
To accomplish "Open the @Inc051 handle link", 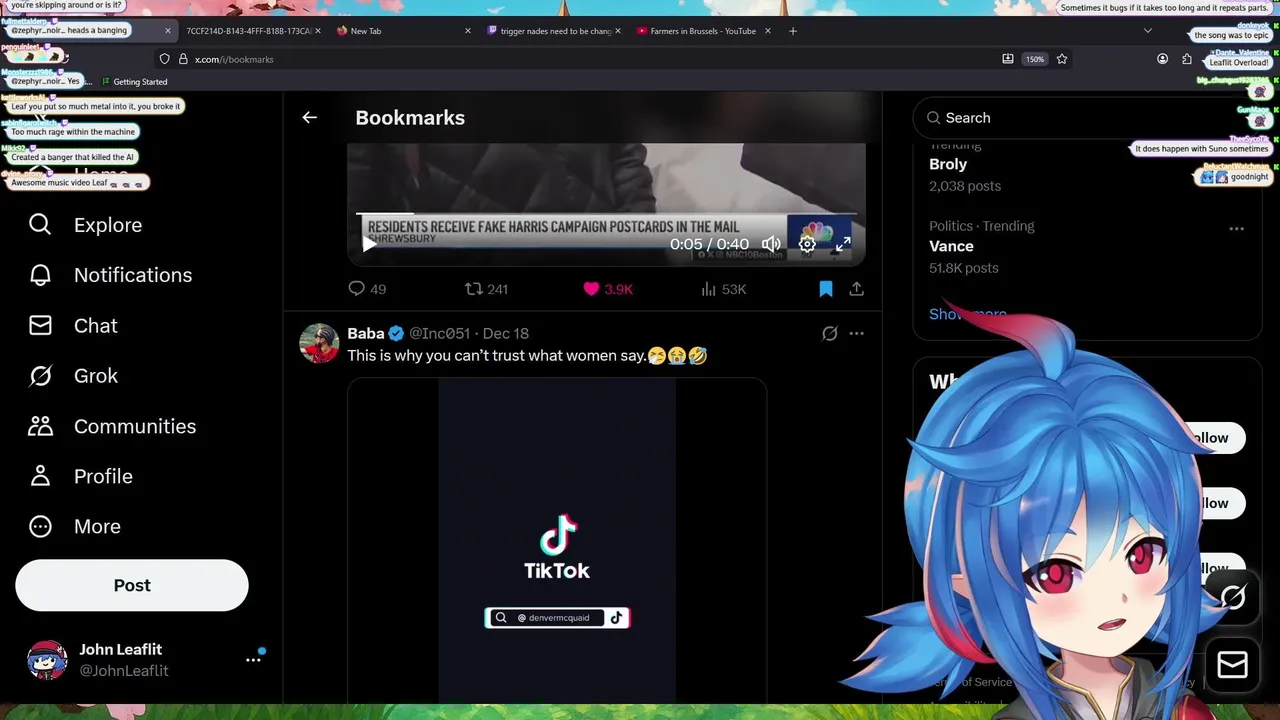I will [439, 333].
